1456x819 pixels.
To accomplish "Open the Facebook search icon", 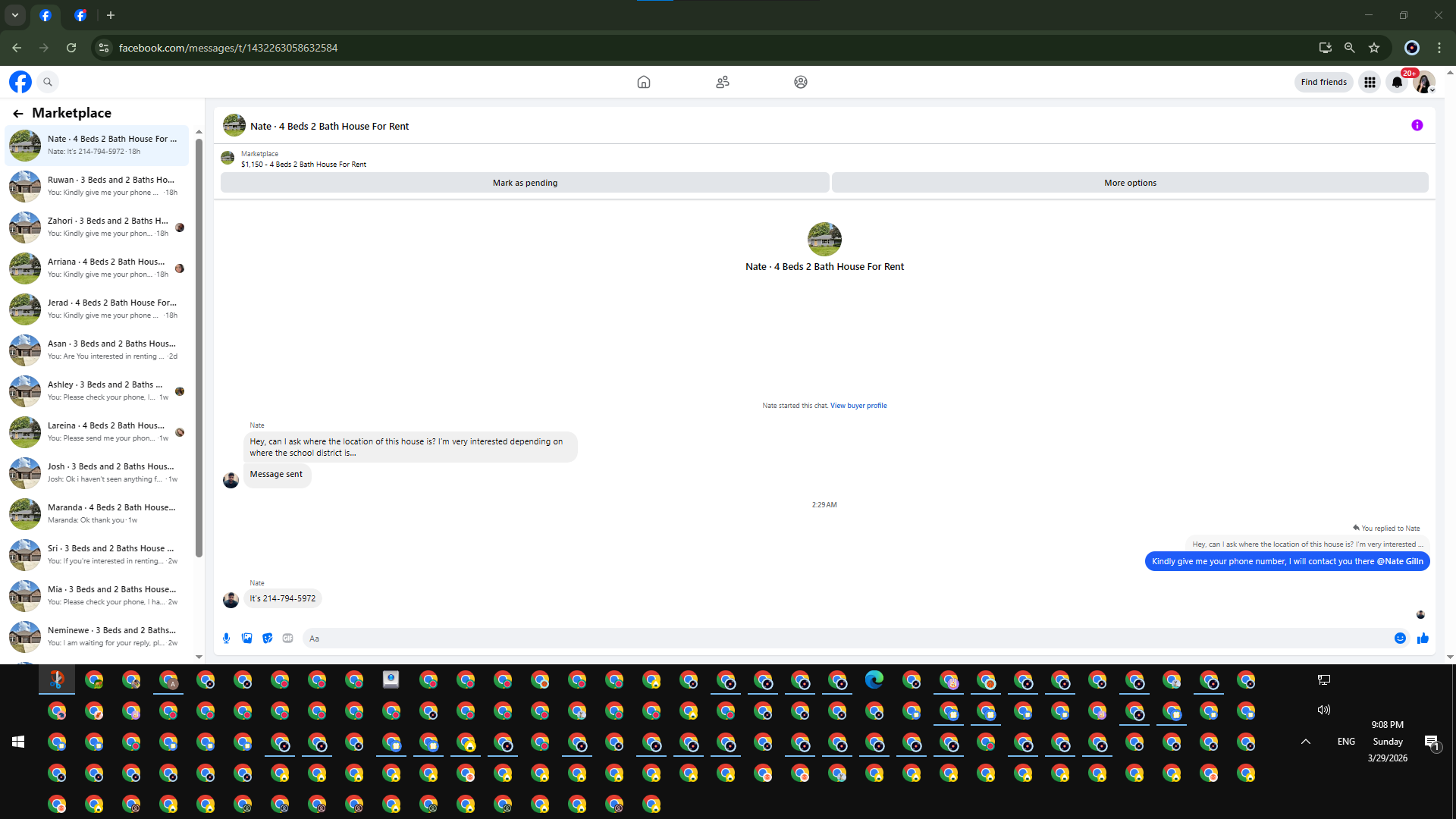I will pyautogui.click(x=48, y=82).
